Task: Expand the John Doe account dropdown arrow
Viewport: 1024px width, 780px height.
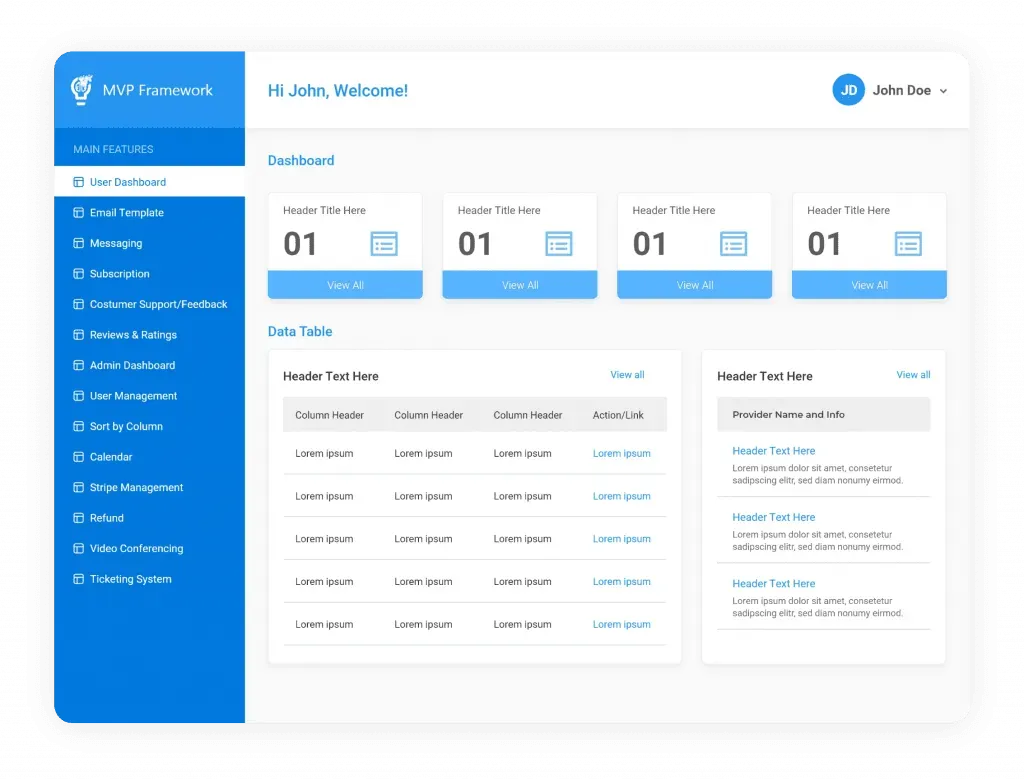Action: tap(943, 91)
